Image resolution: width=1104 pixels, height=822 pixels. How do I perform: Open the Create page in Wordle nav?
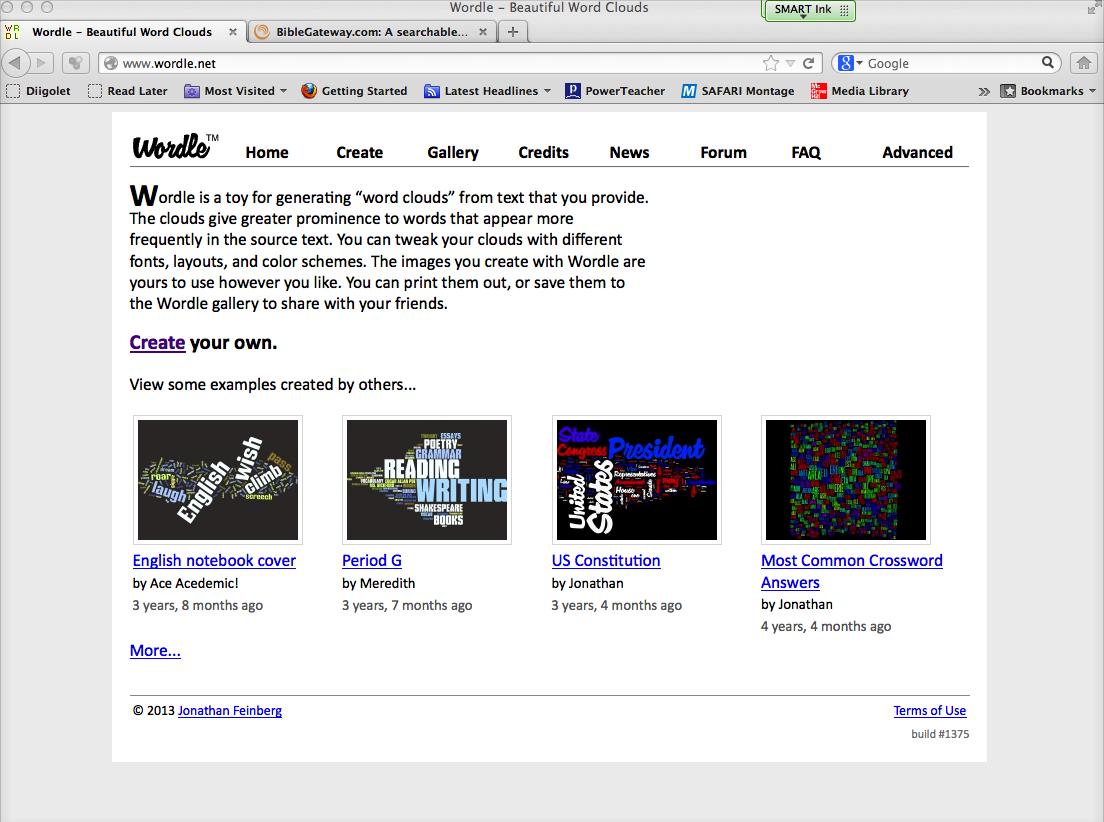tap(360, 152)
